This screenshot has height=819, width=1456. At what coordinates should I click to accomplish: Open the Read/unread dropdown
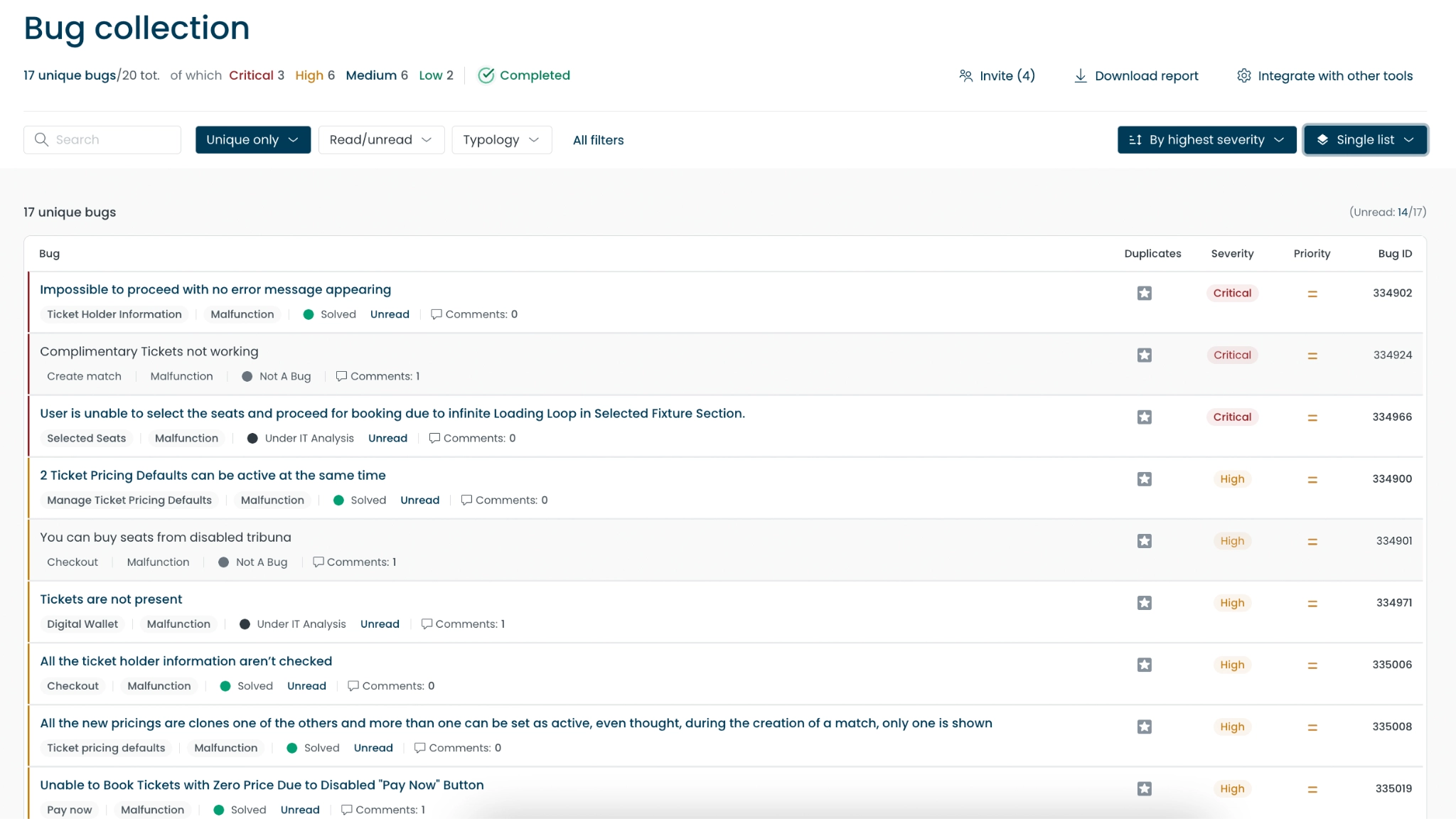[x=381, y=139]
